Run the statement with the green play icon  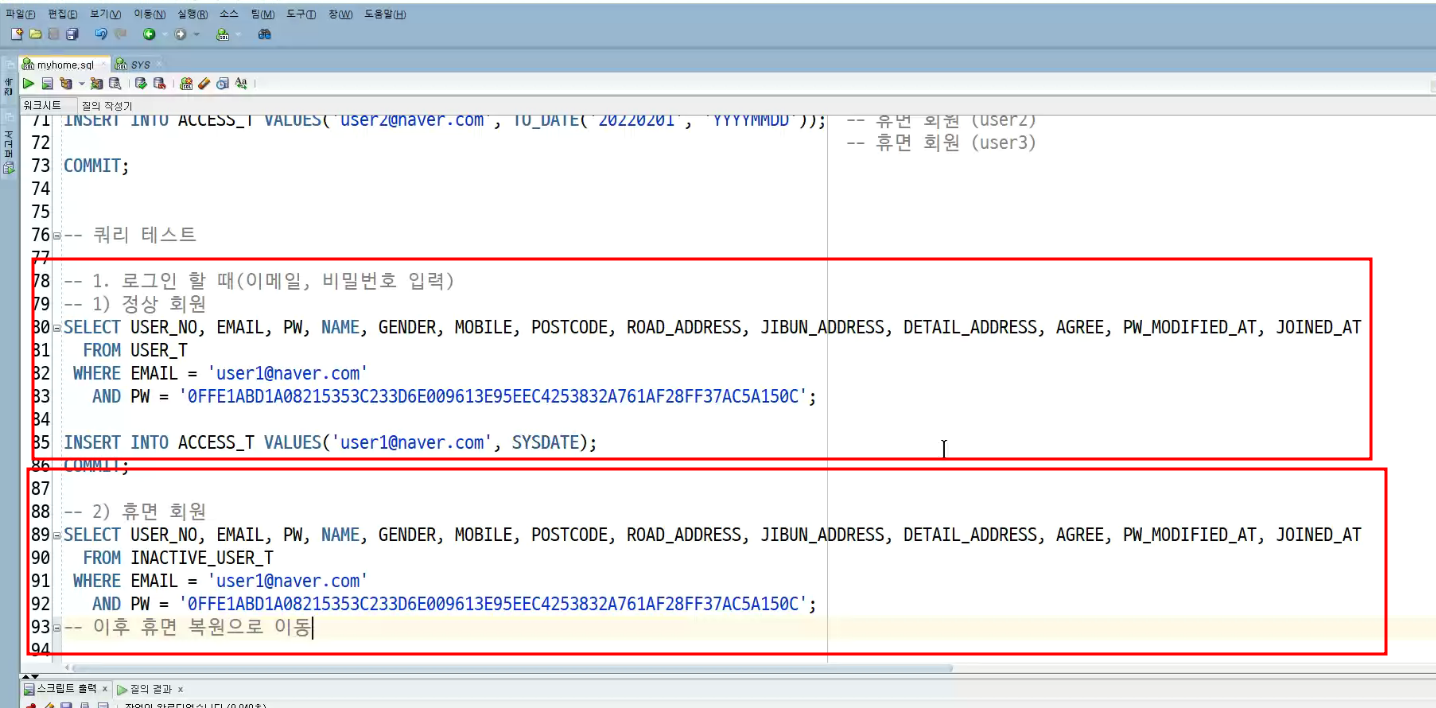point(28,83)
